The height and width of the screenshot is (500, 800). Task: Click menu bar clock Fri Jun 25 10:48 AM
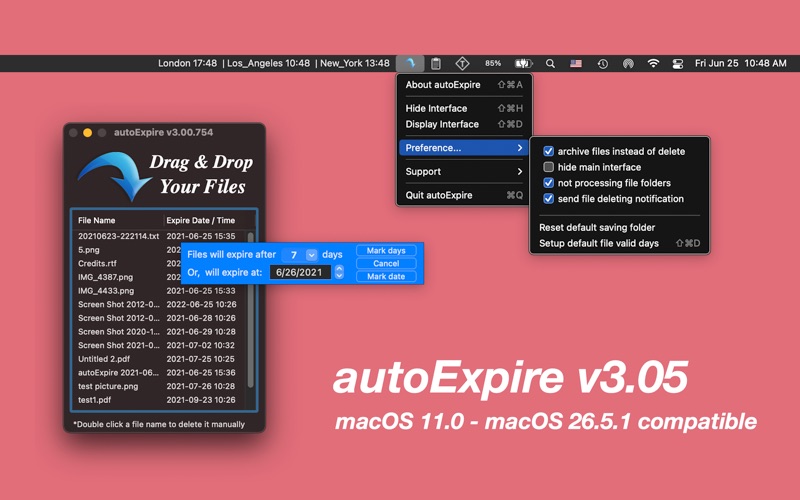(x=740, y=63)
